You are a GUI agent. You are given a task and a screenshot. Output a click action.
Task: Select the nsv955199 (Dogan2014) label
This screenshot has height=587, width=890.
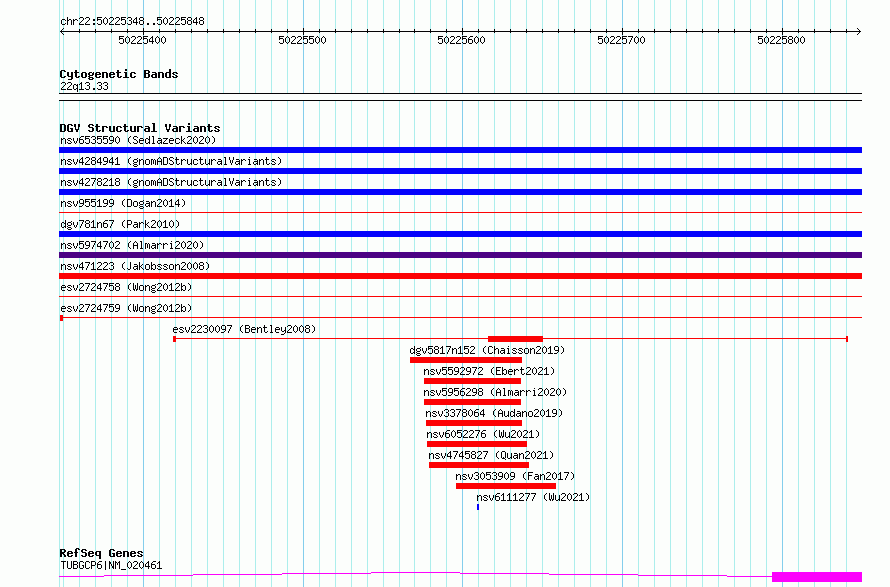[123, 203]
